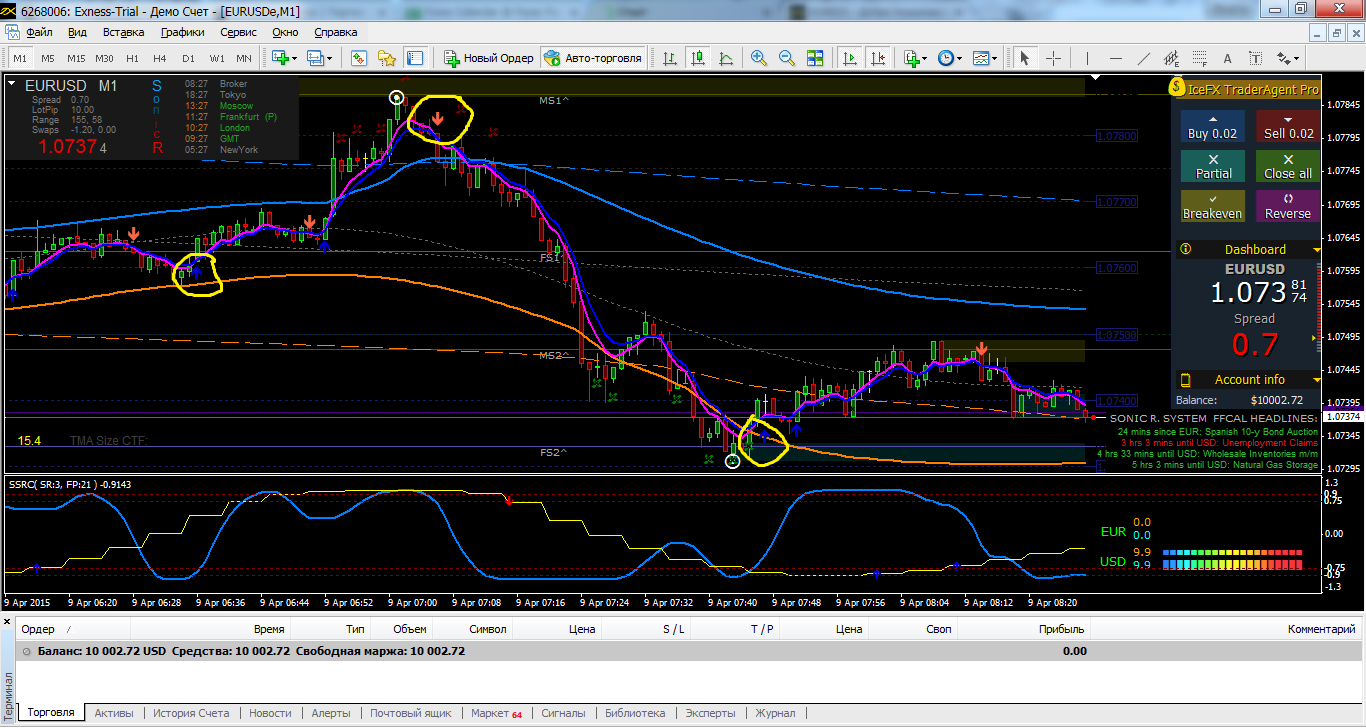This screenshot has height=728, width=1366.
Task: Click the zoom in magnifier icon
Action: tap(759, 58)
